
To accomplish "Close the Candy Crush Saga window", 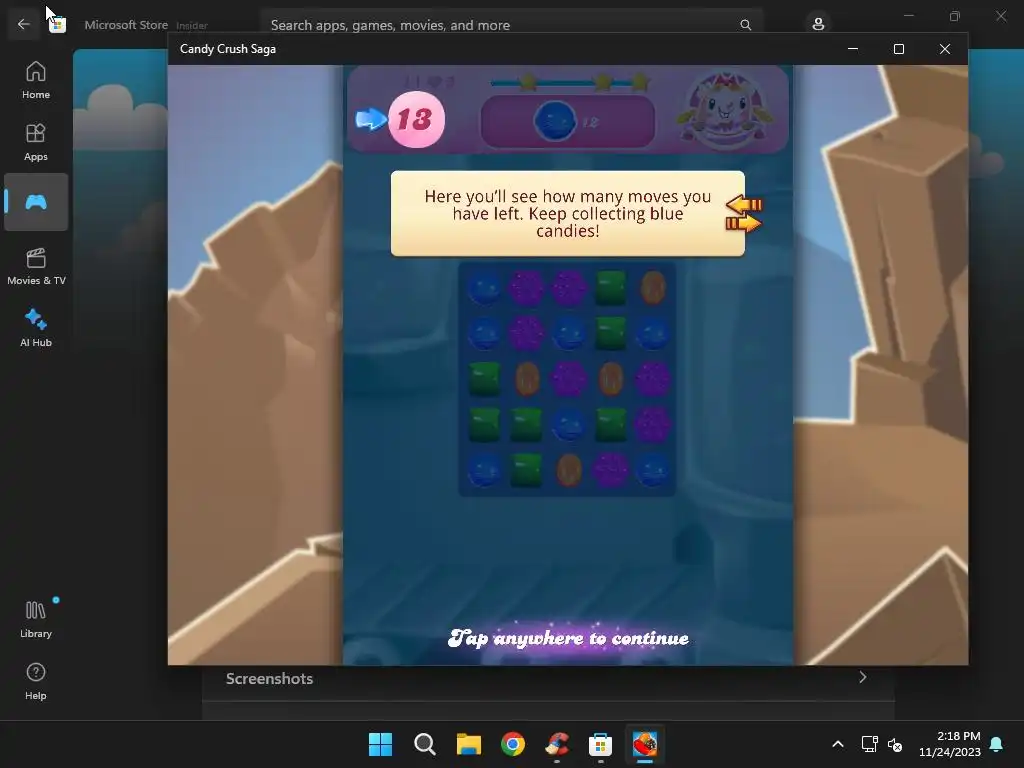I will [x=944, y=49].
